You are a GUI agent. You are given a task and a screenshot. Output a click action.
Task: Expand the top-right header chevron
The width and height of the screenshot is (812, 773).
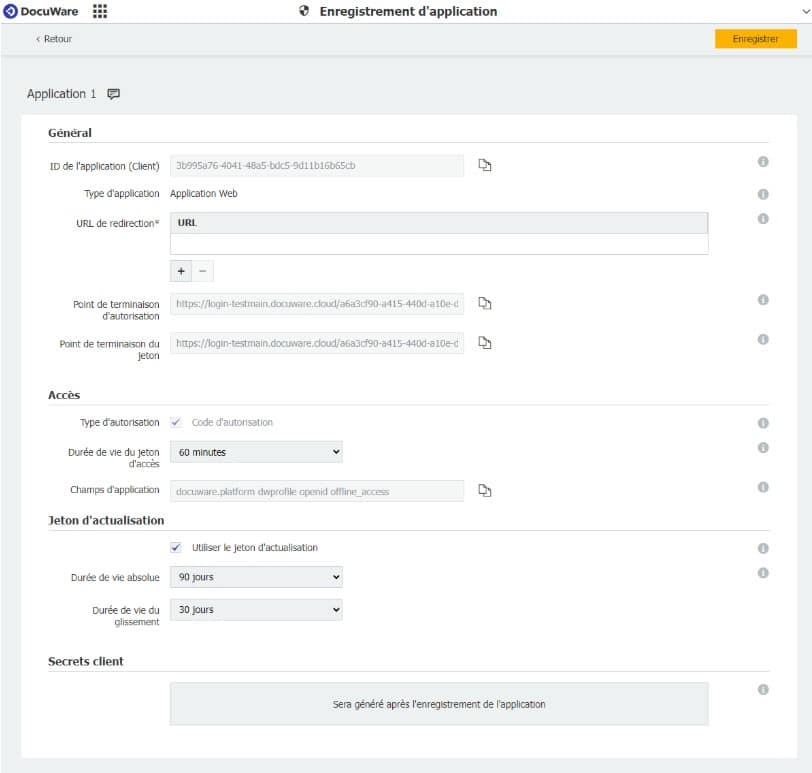tap(805, 12)
